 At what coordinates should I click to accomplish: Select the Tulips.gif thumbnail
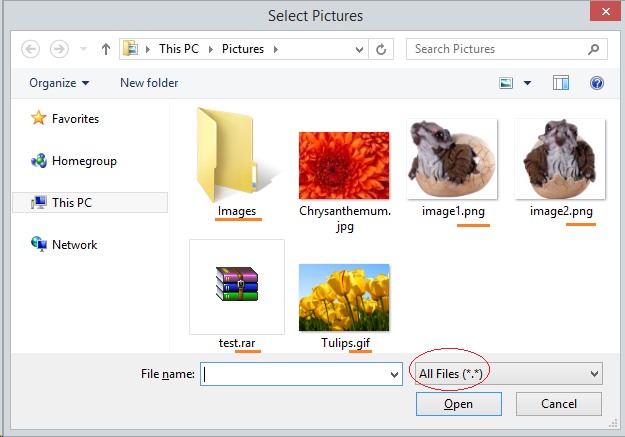tap(344, 305)
